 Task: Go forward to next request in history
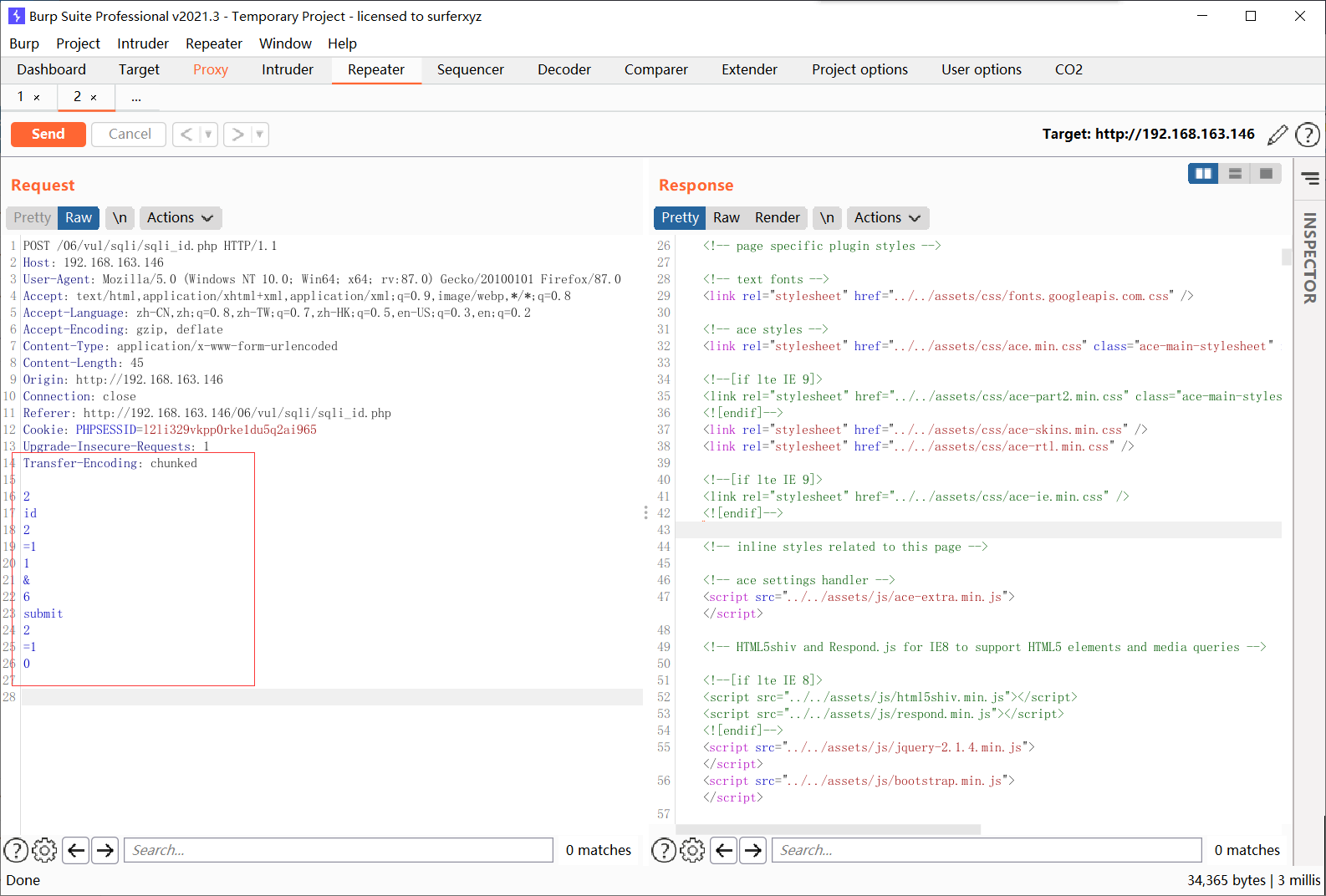click(x=238, y=134)
